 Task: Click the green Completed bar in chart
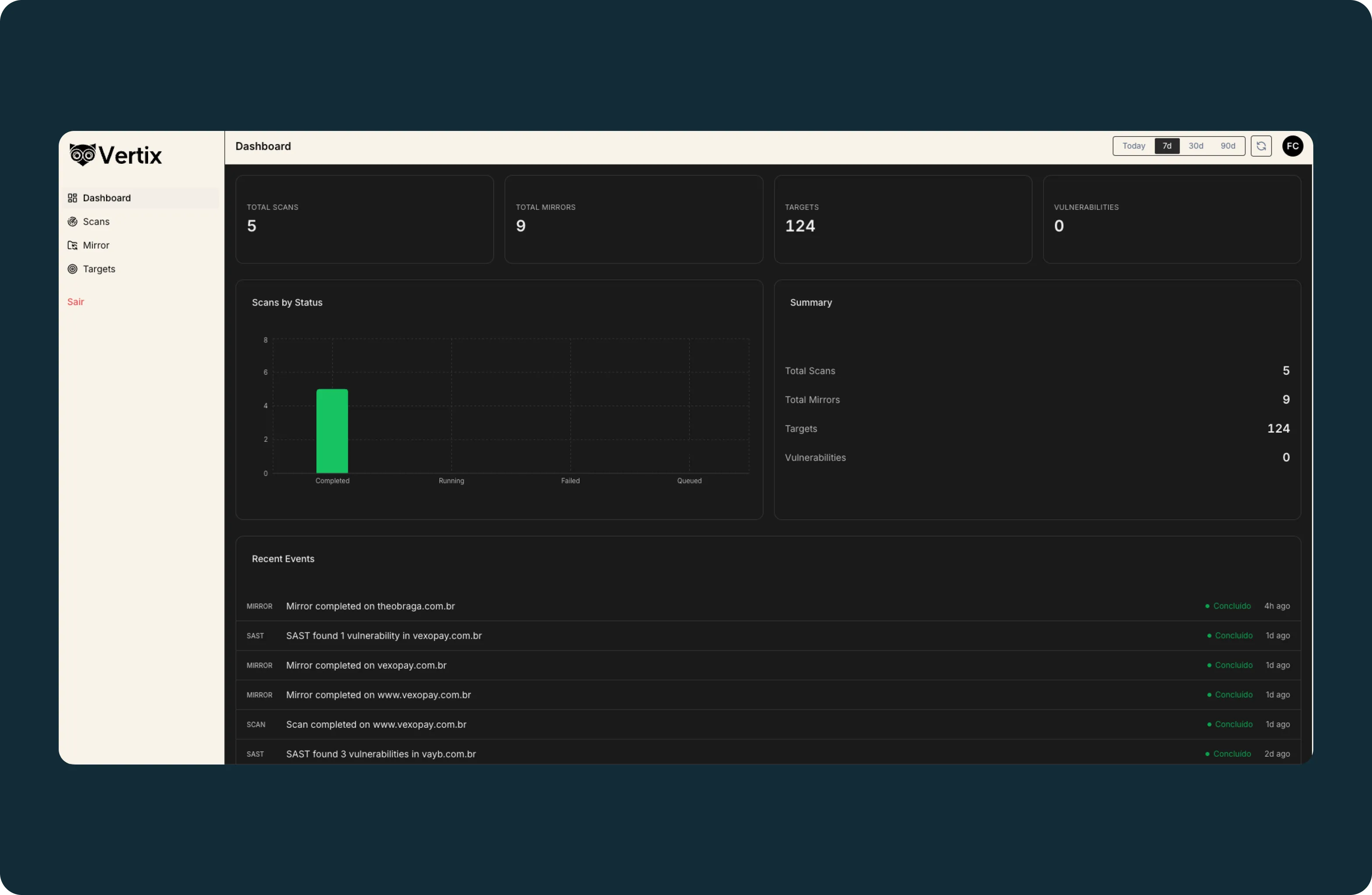tap(332, 430)
